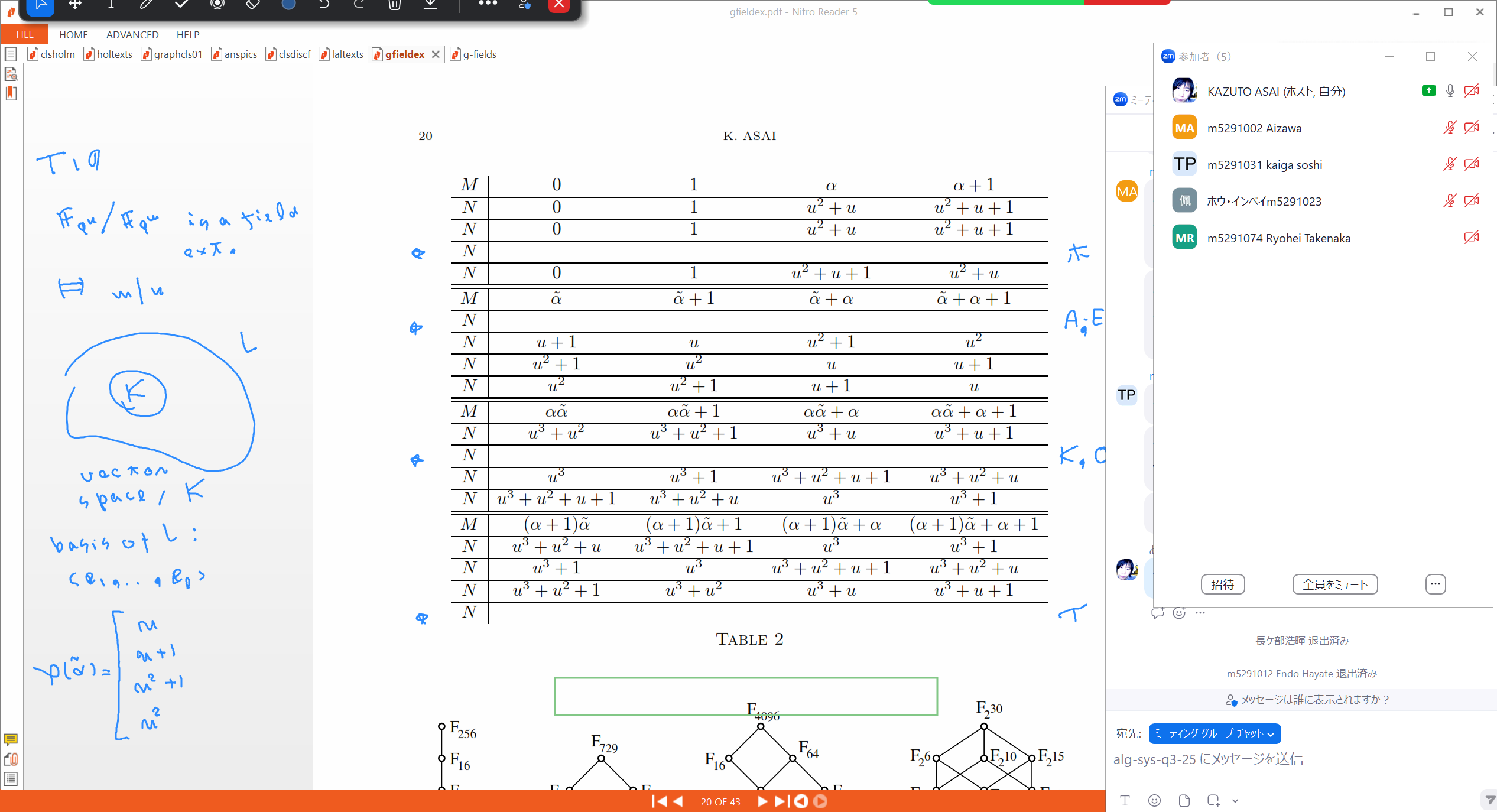This screenshot has width=1497, height=812.
Task: Click the 招待 invite button
Action: [1222, 584]
